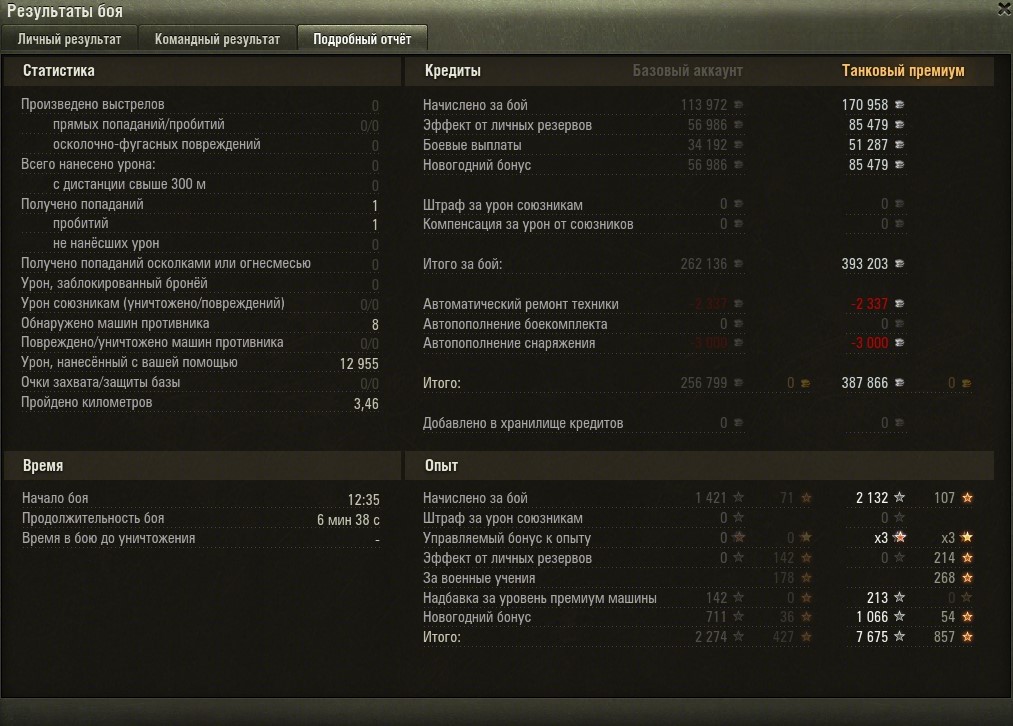The height and width of the screenshot is (726, 1013).
Task: Click gold star next to 268 военные учения
Action: (x=967, y=577)
